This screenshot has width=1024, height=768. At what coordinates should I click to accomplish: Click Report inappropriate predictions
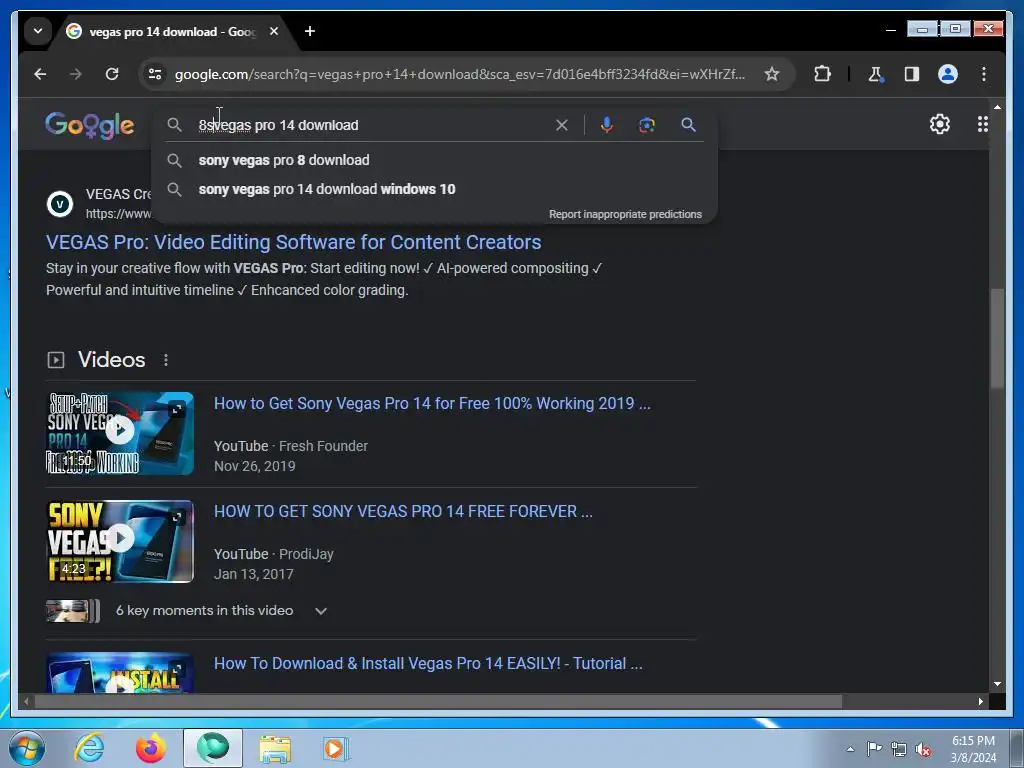[625, 214]
